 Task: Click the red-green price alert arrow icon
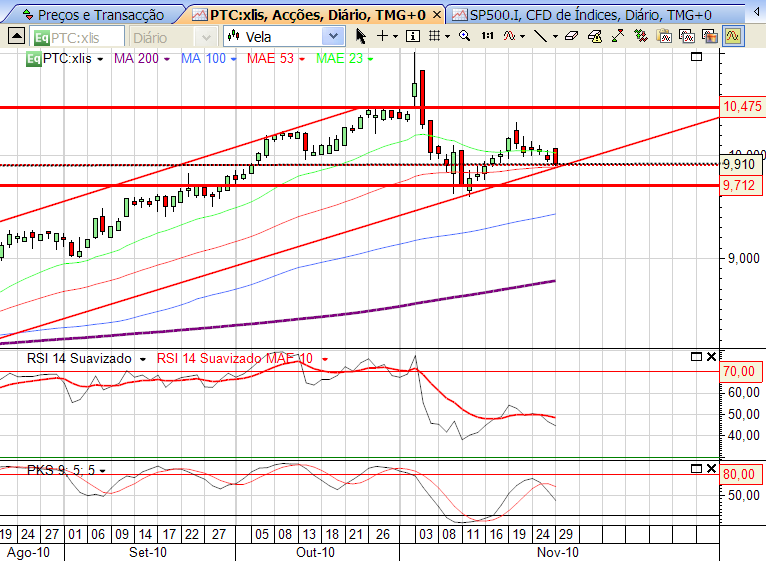[617, 36]
